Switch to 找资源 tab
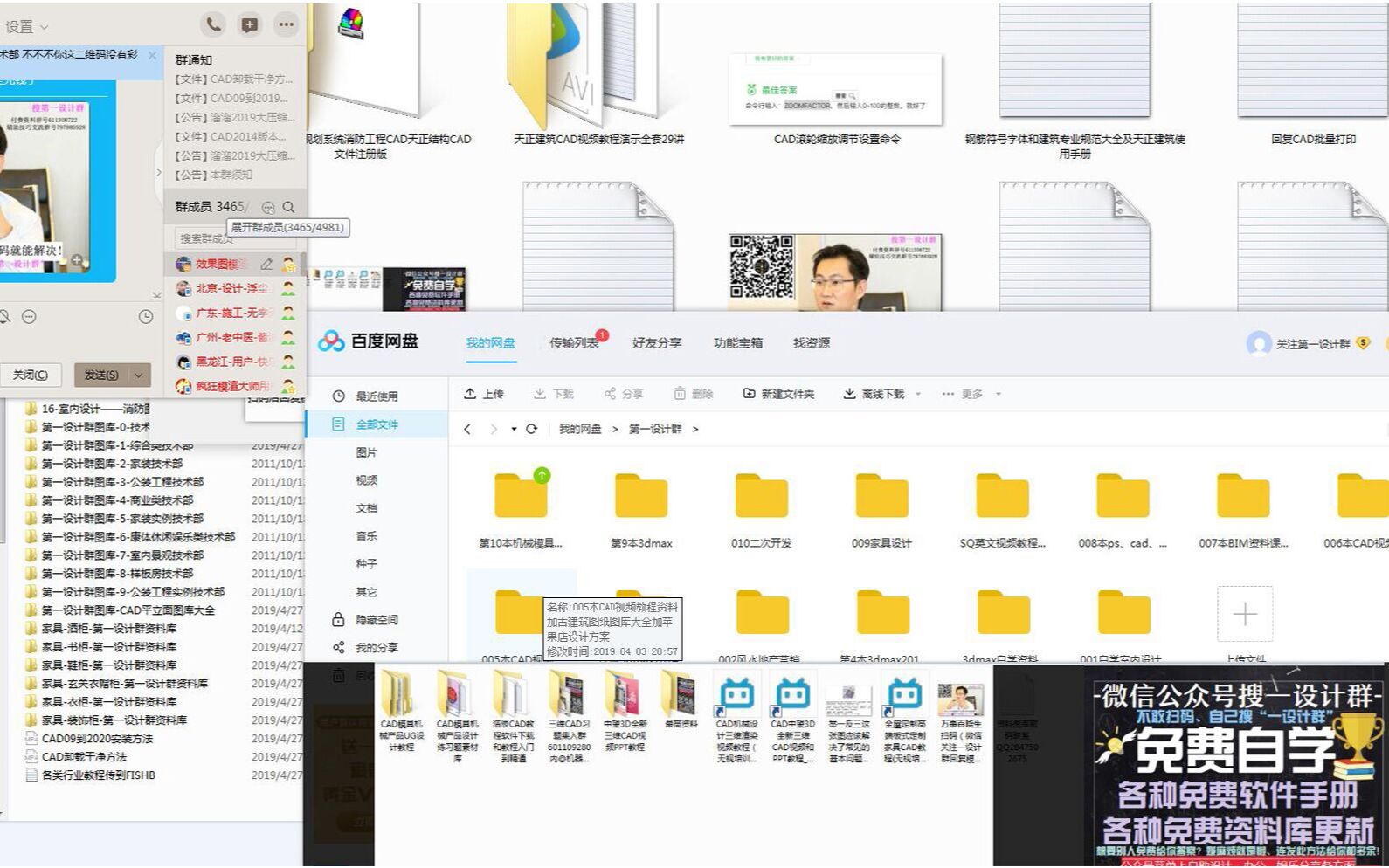1389x868 pixels. pyautogui.click(x=812, y=343)
